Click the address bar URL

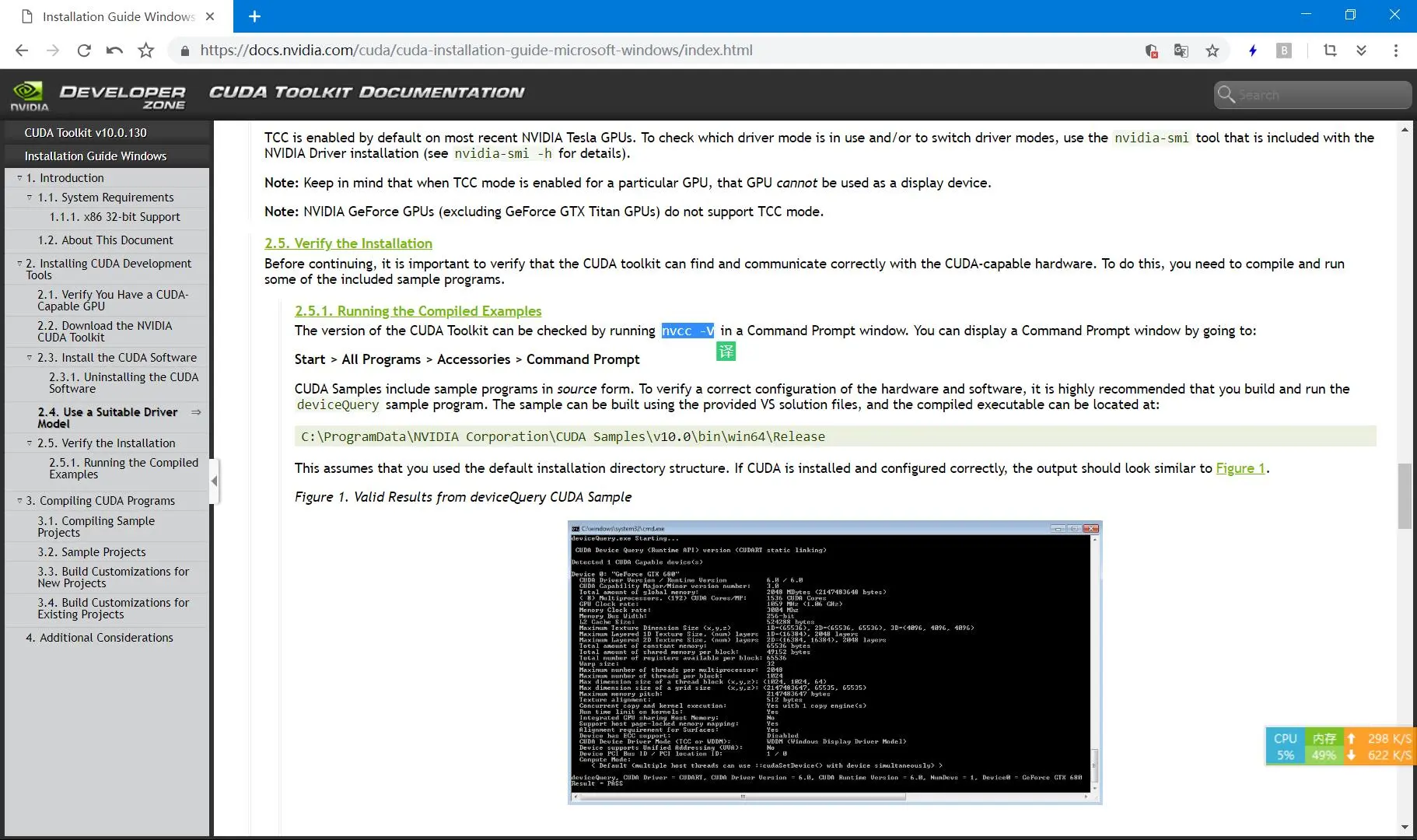476,51
